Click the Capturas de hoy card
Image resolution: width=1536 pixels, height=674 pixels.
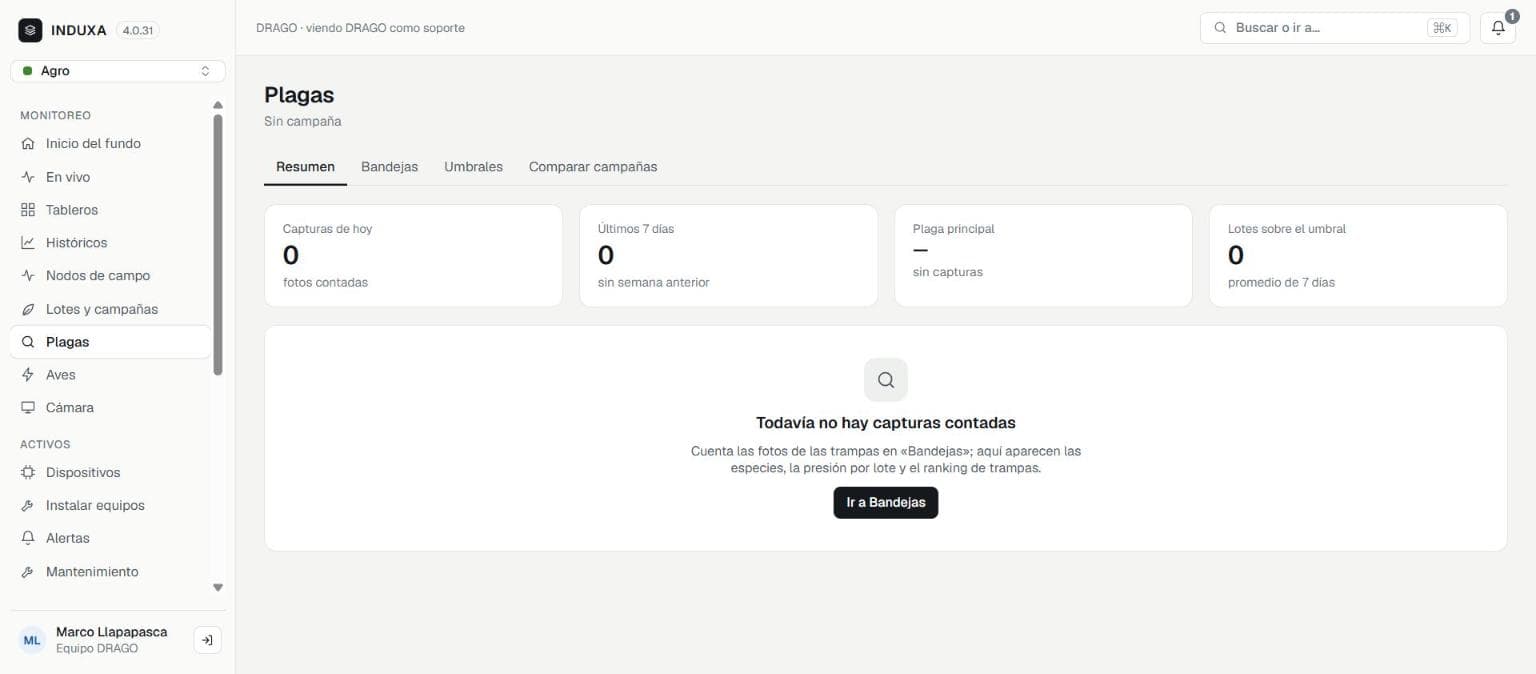click(413, 256)
